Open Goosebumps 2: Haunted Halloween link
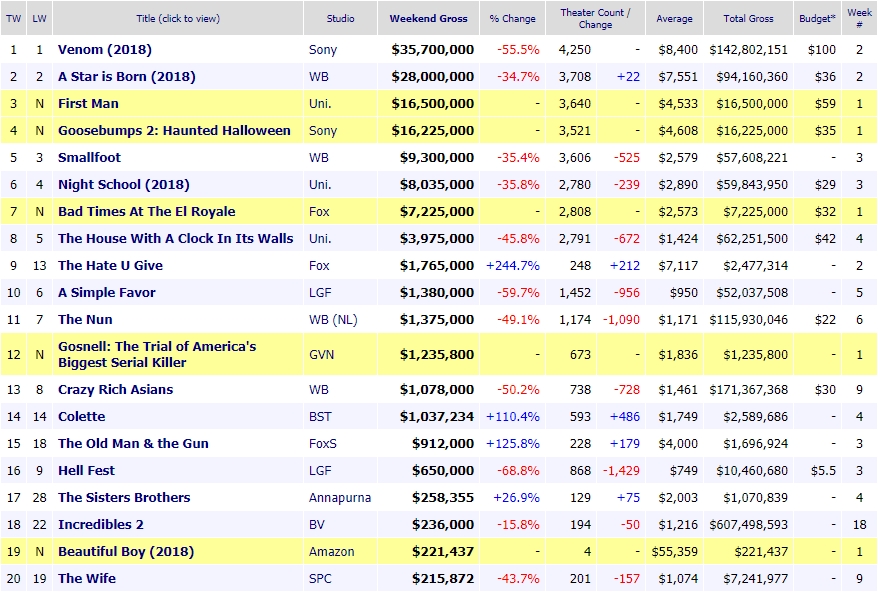Image resolution: width=878 pixels, height=592 pixels. 174,130
